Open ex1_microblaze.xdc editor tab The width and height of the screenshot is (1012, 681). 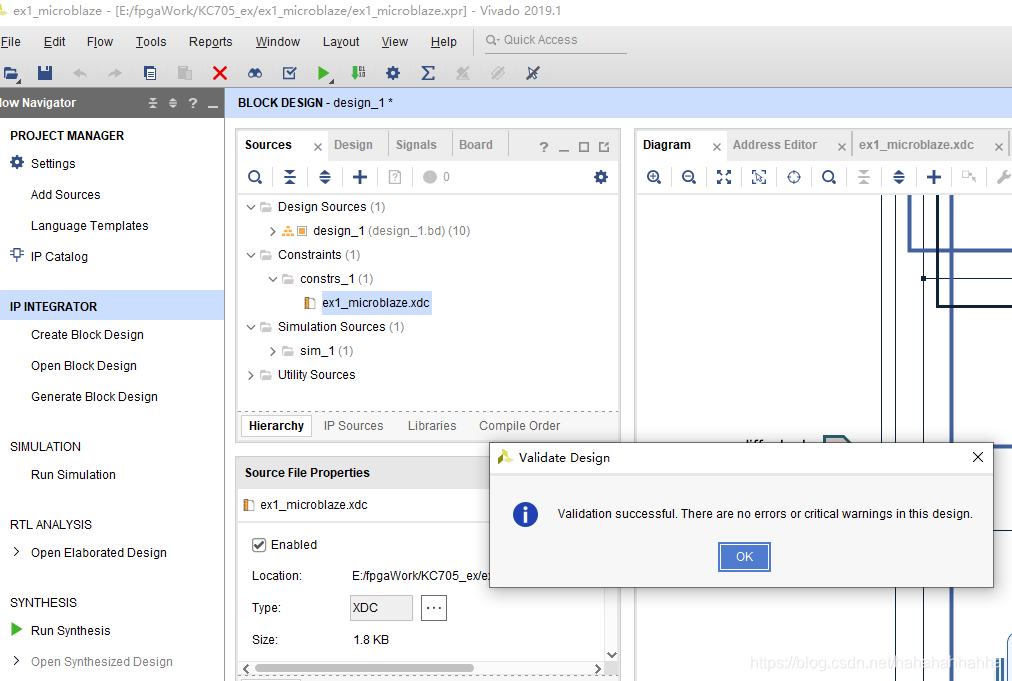click(x=916, y=145)
